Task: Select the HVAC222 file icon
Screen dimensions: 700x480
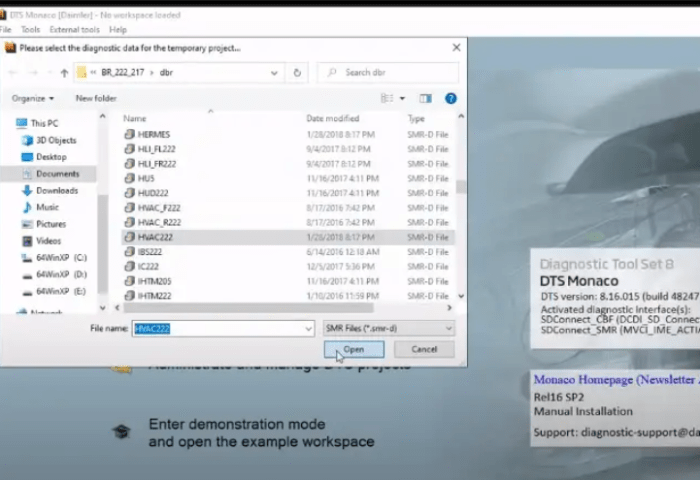Action: 129,237
